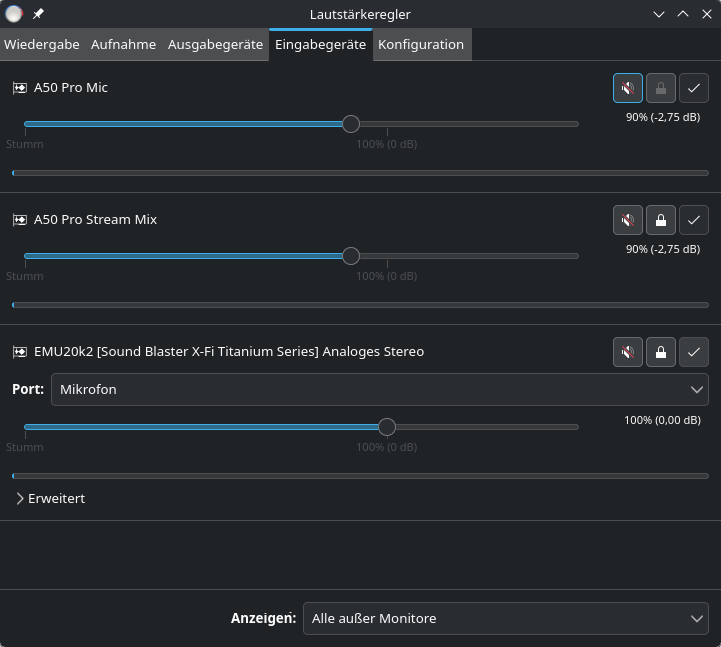Screen dimensions: 721x647
Task: Click A50 Pro Mic volume slider handle
Action: coord(351,124)
